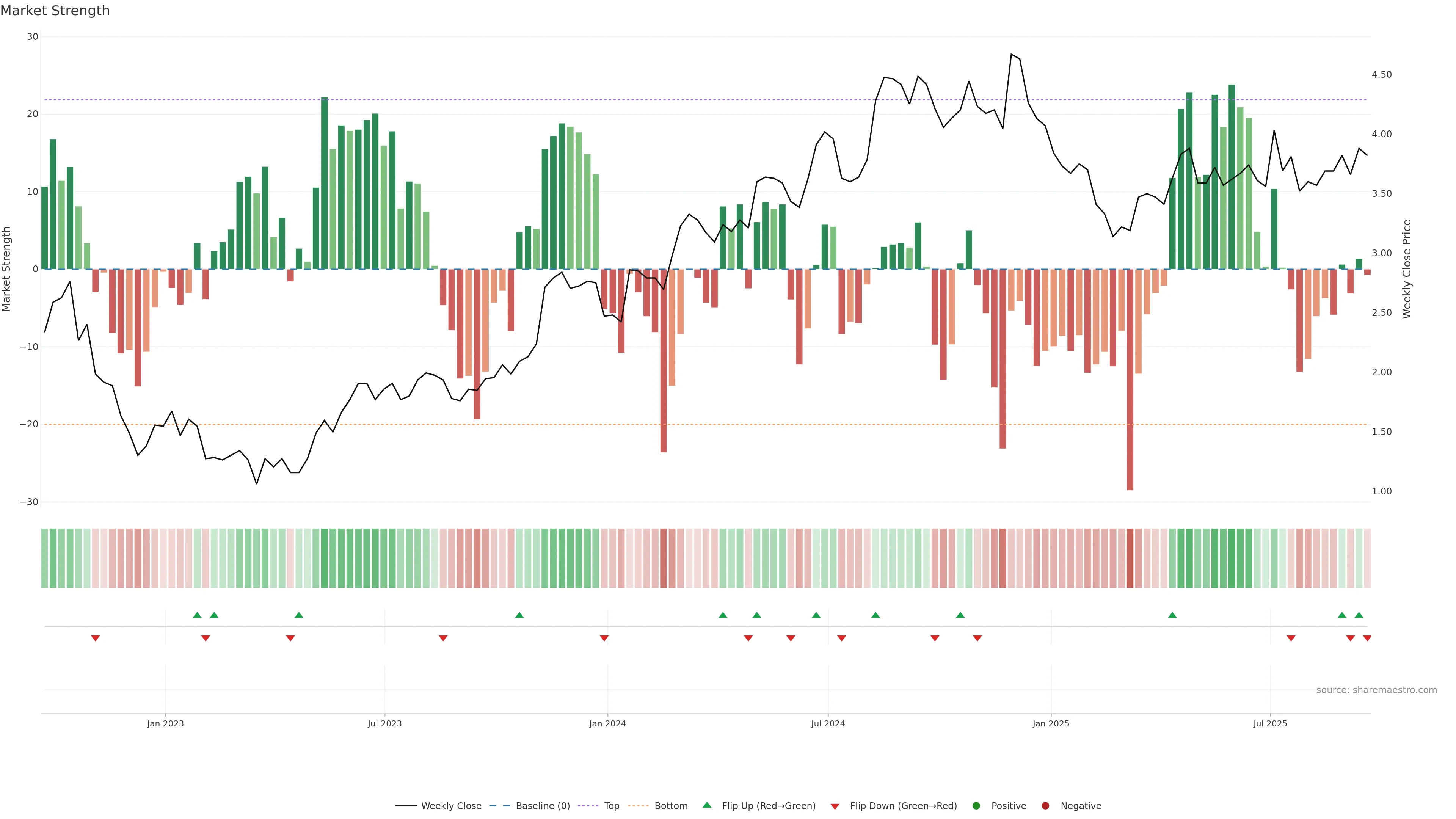Click the Jan 2023 axis label
The width and height of the screenshot is (1456, 819).
[165, 723]
